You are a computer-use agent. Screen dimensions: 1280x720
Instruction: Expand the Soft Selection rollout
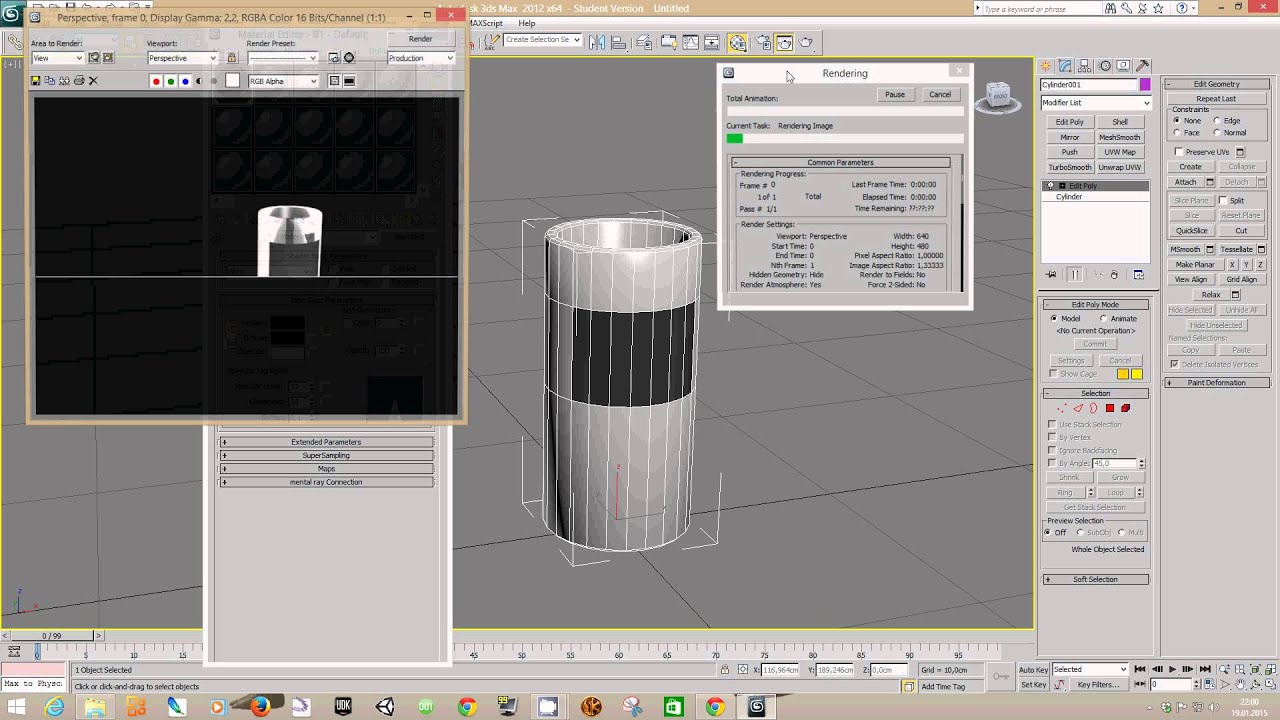(1095, 579)
